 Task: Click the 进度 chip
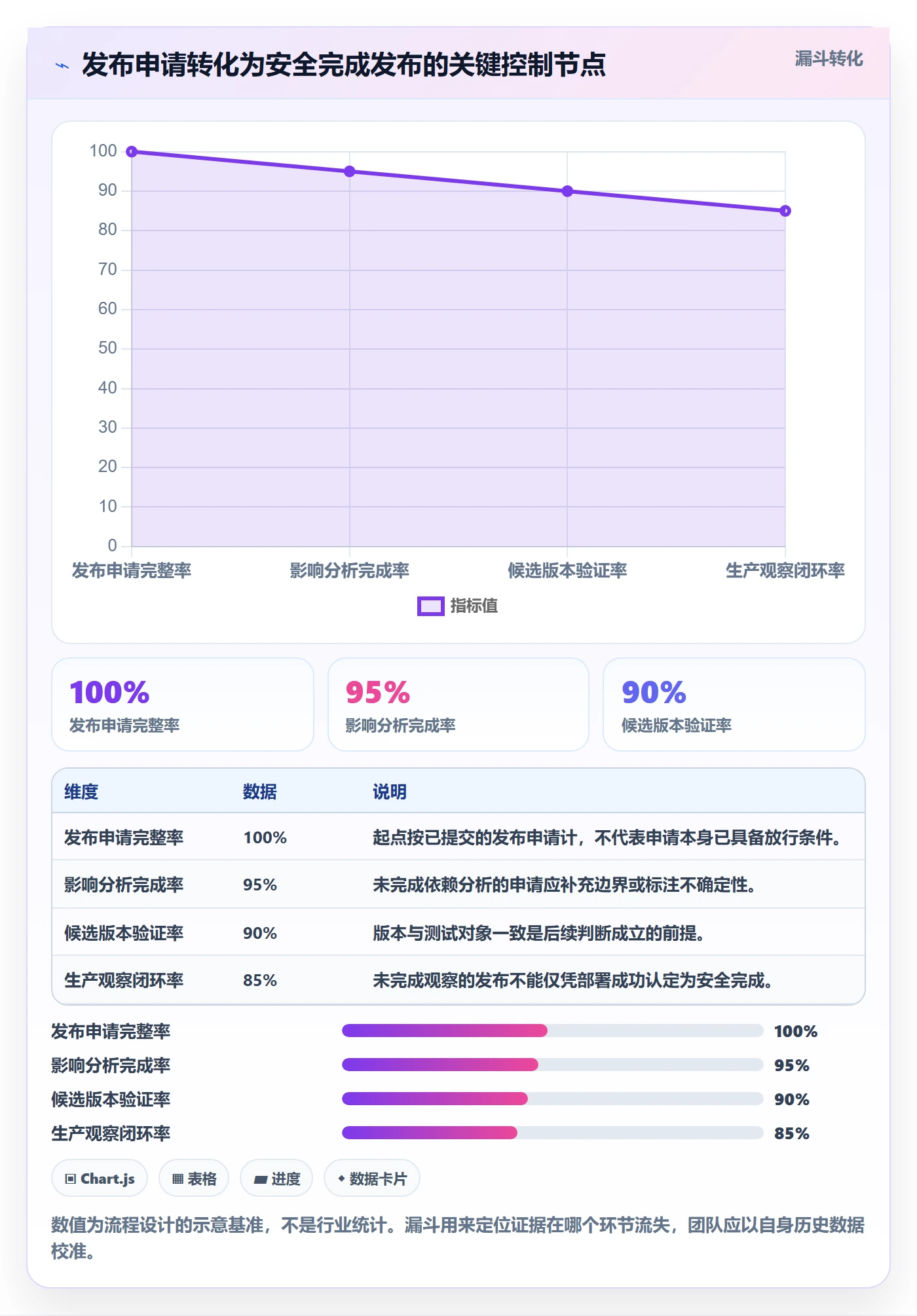[x=276, y=1179]
